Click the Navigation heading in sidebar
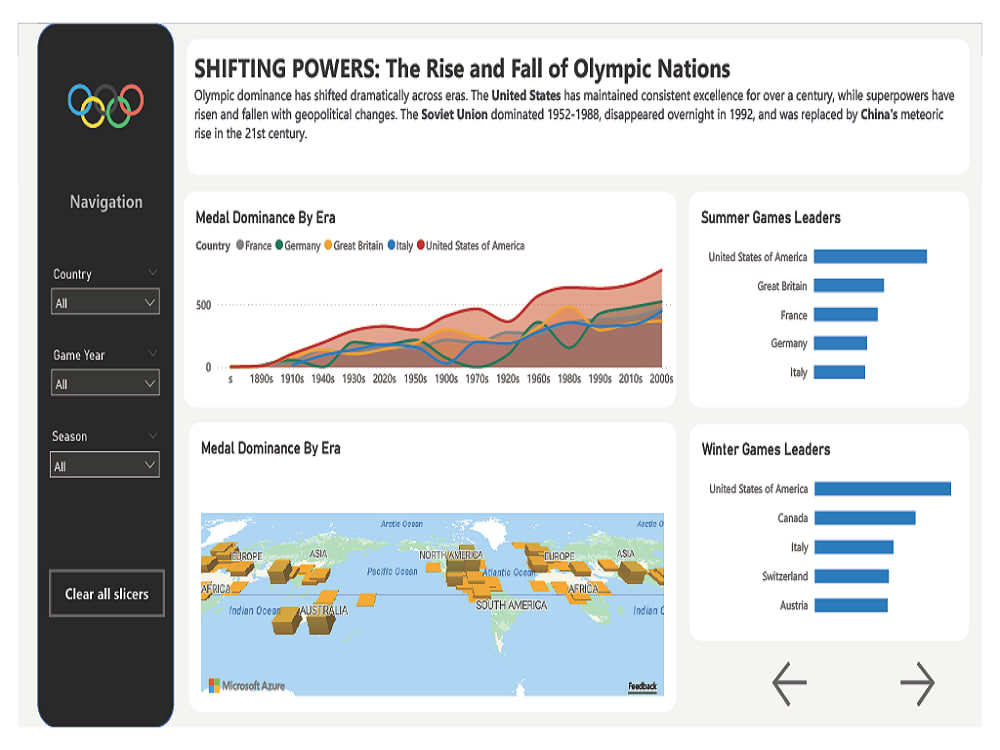The image size is (1000, 750). [x=106, y=202]
